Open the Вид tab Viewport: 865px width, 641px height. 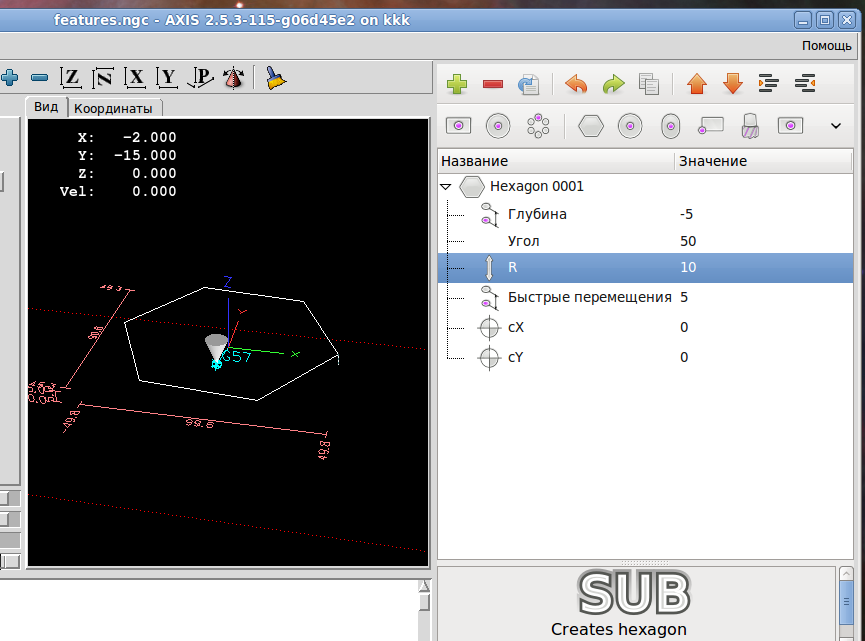46,107
